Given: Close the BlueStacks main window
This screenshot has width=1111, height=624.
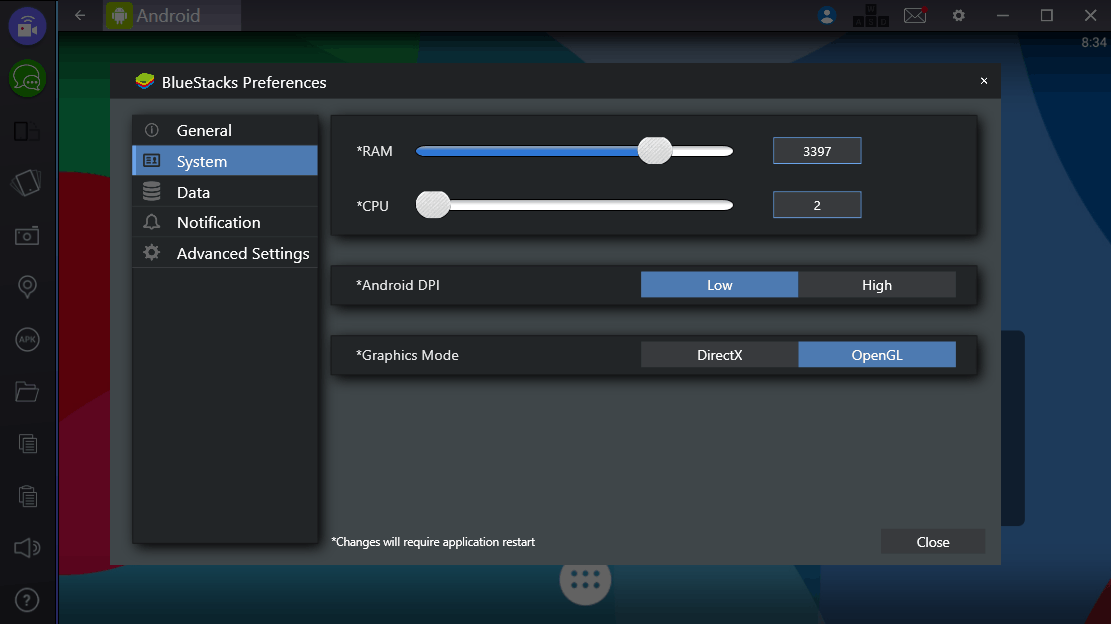Looking at the screenshot, I should click(x=1090, y=16).
